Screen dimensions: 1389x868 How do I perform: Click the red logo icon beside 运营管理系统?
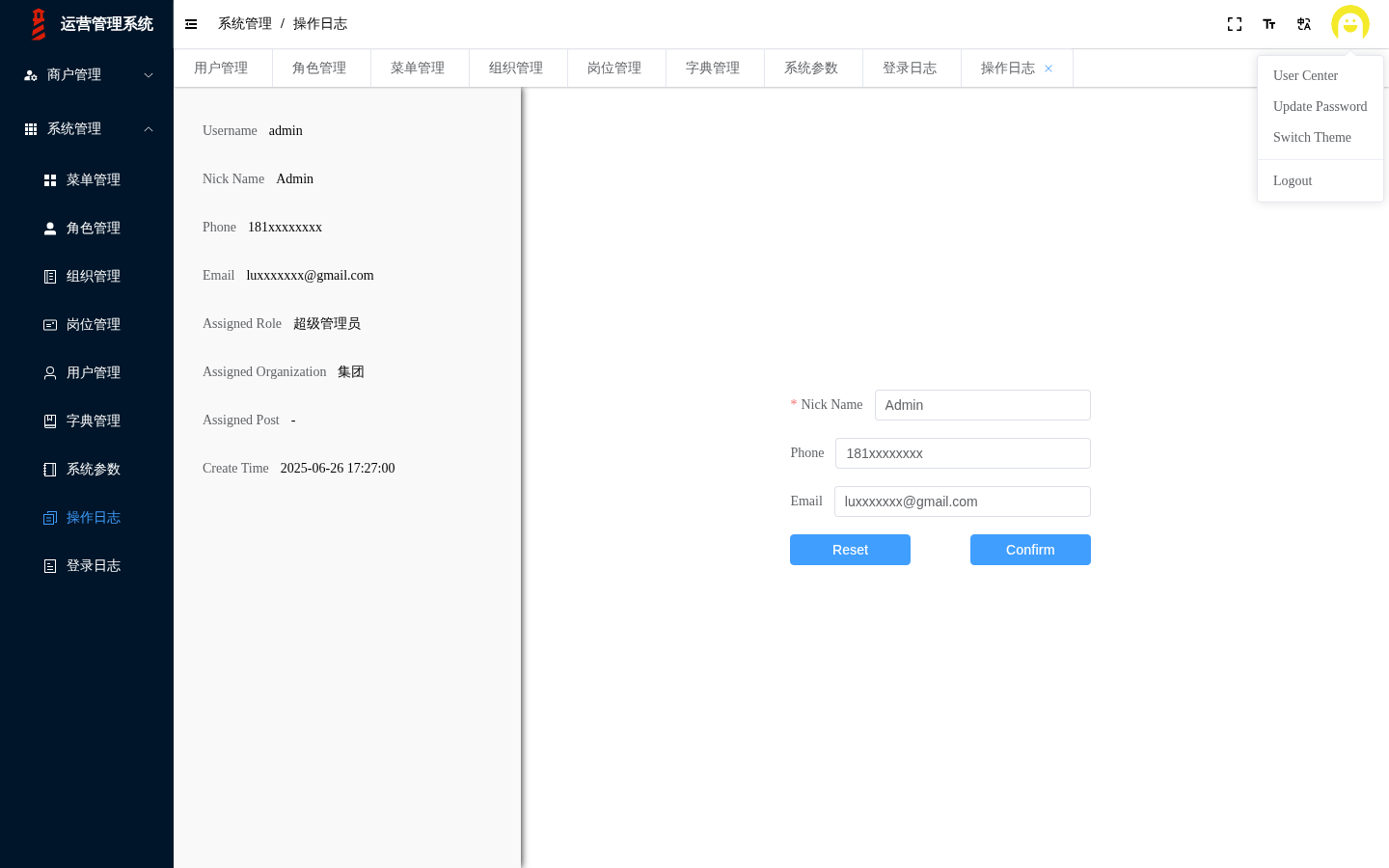pos(39,24)
